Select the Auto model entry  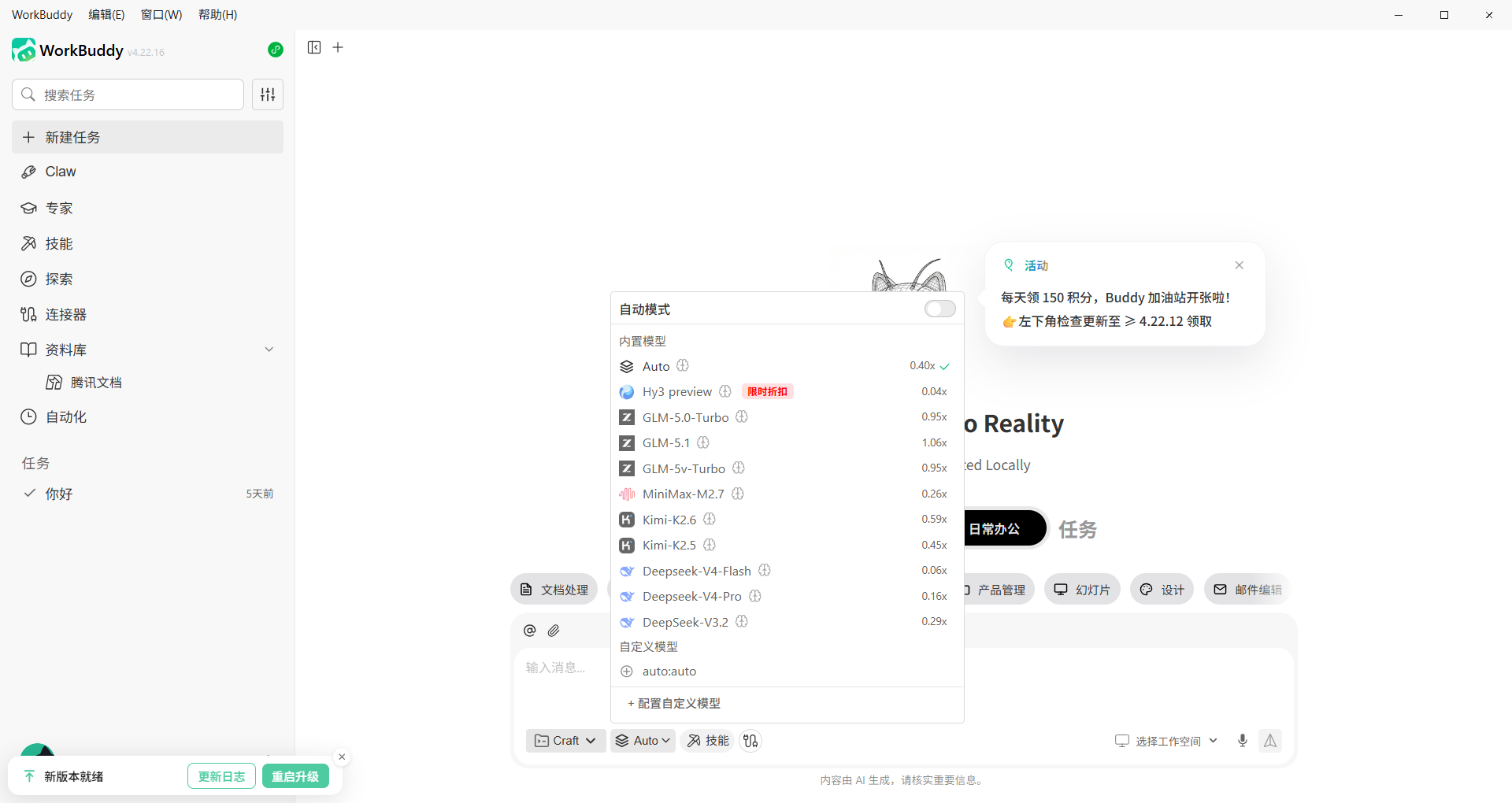coord(787,366)
